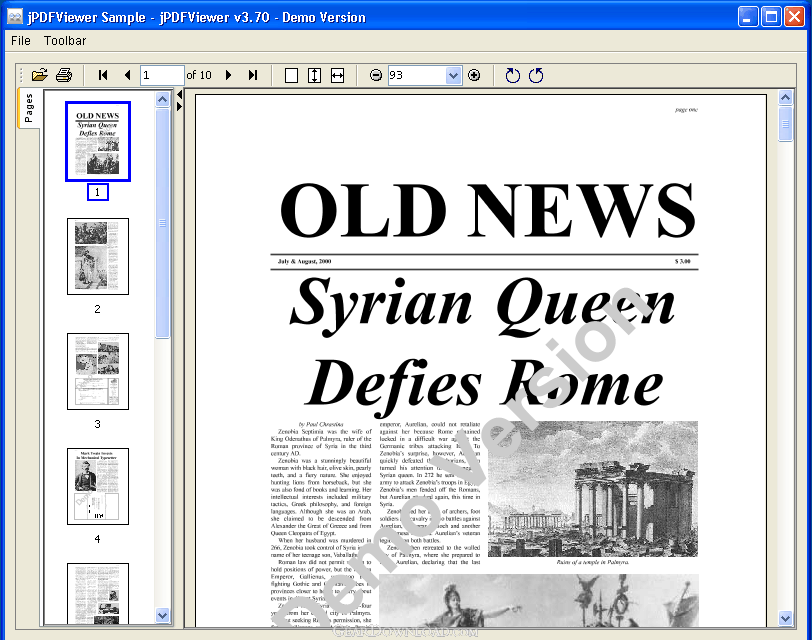
Task: Open the File menu
Action: point(21,40)
